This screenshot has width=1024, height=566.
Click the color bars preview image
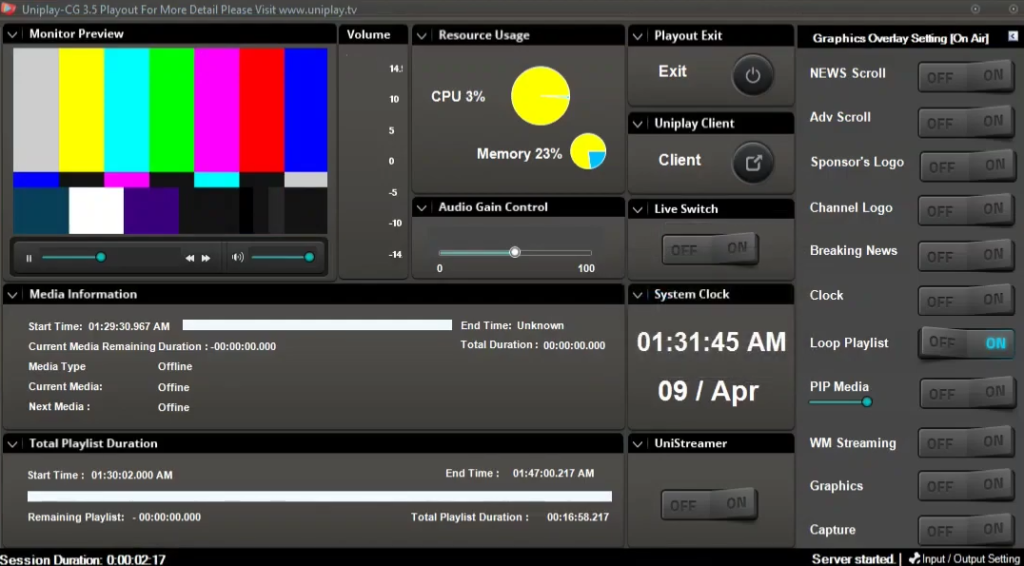pyautogui.click(x=170, y=140)
